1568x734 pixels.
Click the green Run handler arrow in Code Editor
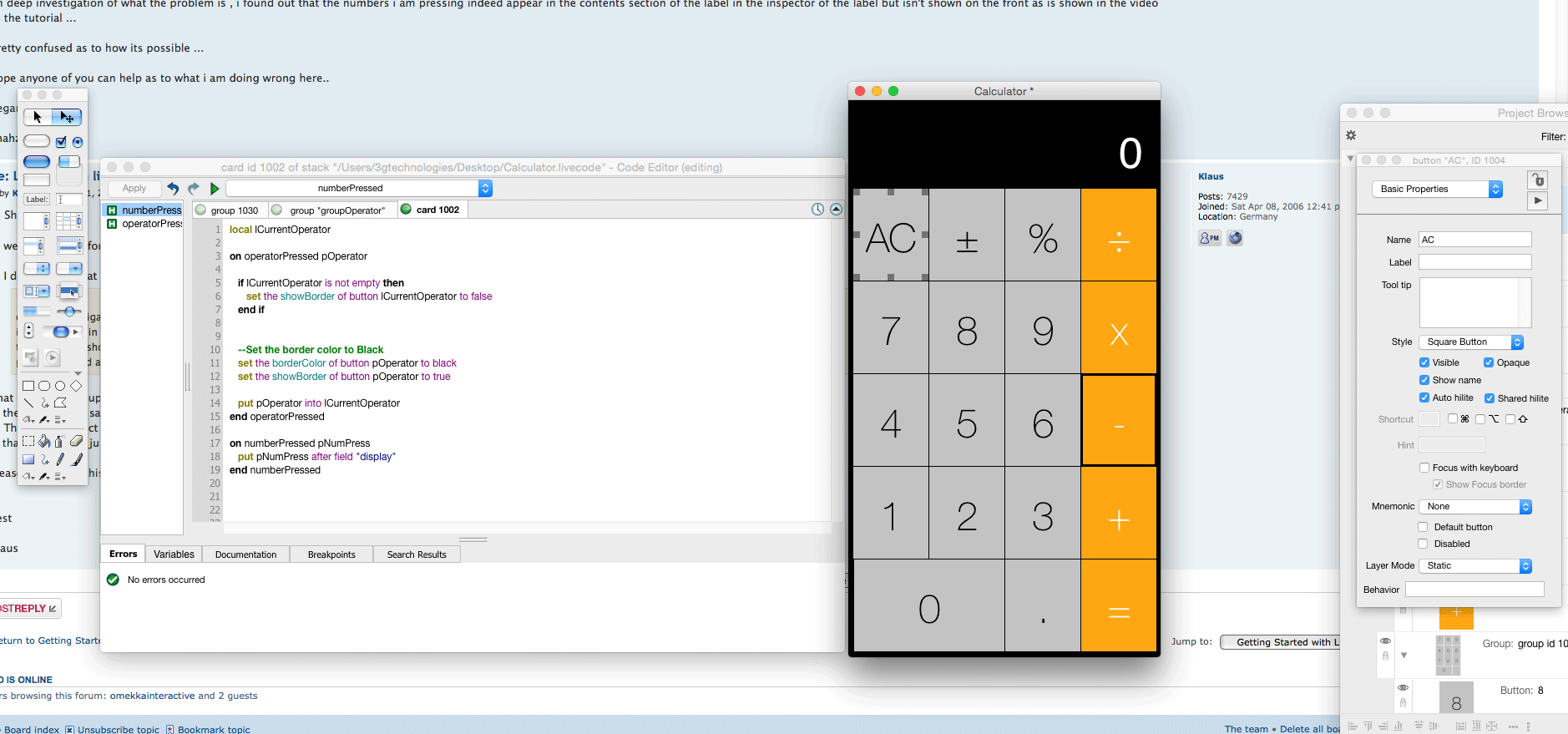tap(215, 189)
